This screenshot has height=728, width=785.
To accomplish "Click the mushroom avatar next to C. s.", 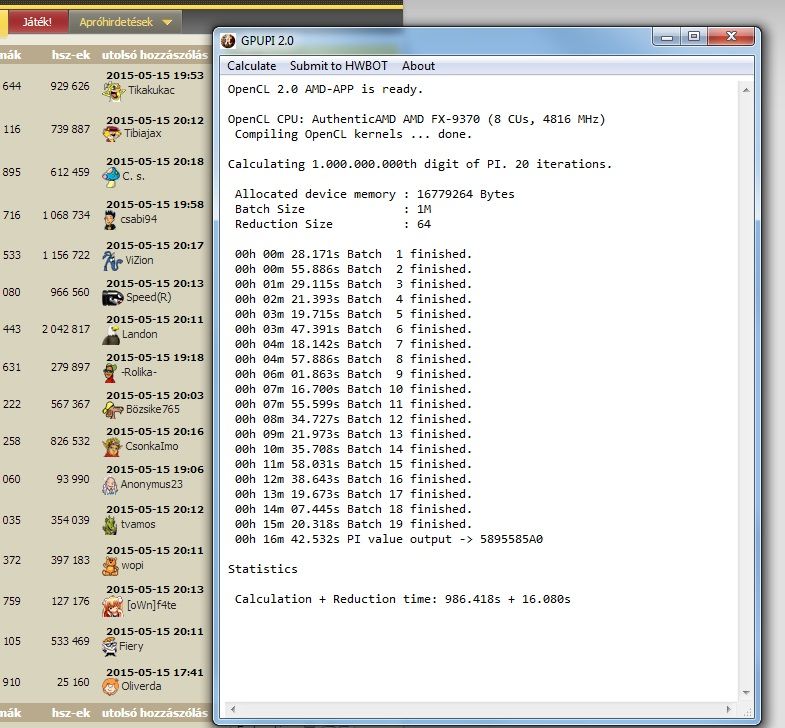I will [111, 177].
